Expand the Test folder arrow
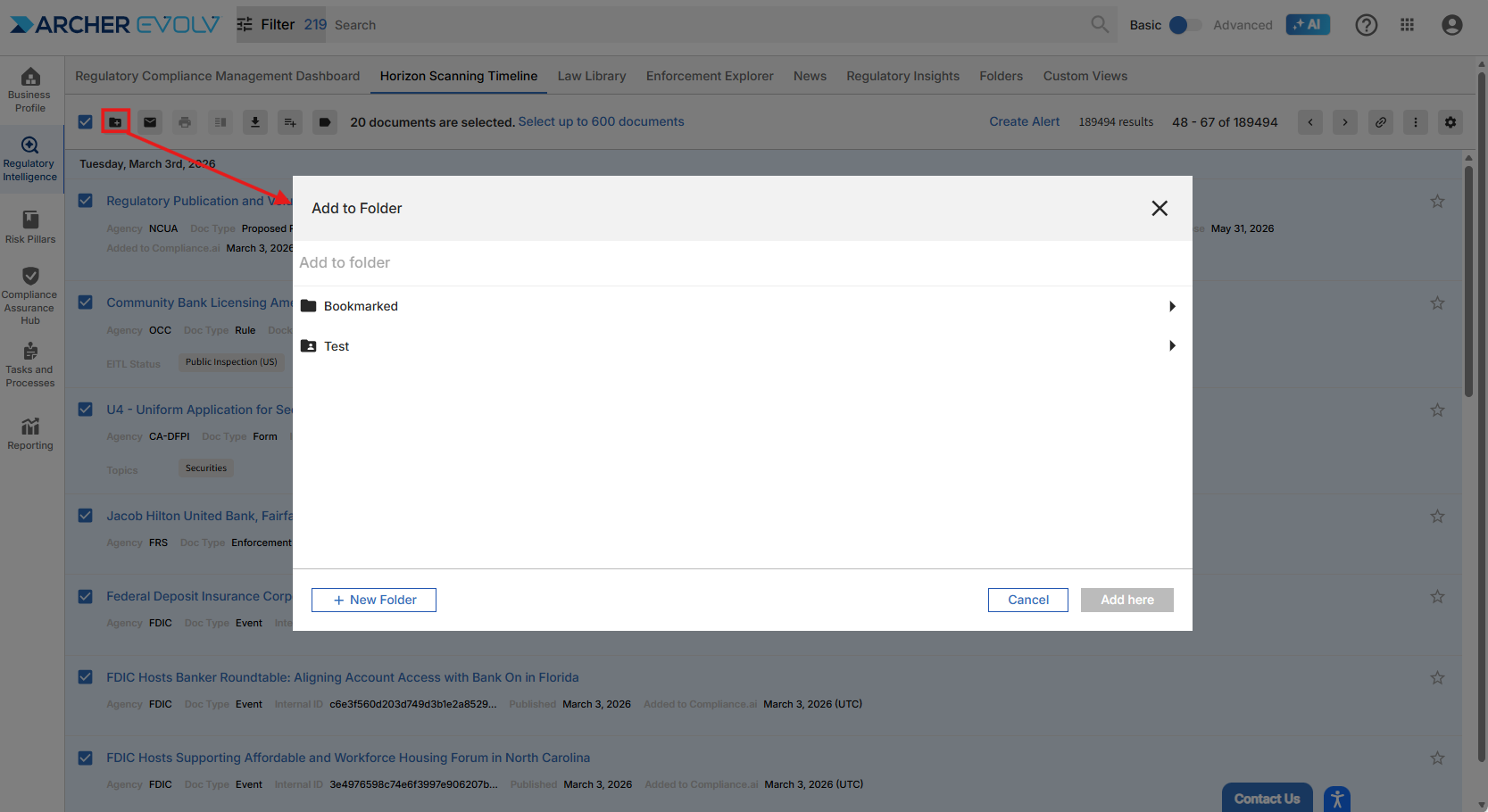The width and height of the screenshot is (1488, 812). click(x=1172, y=346)
